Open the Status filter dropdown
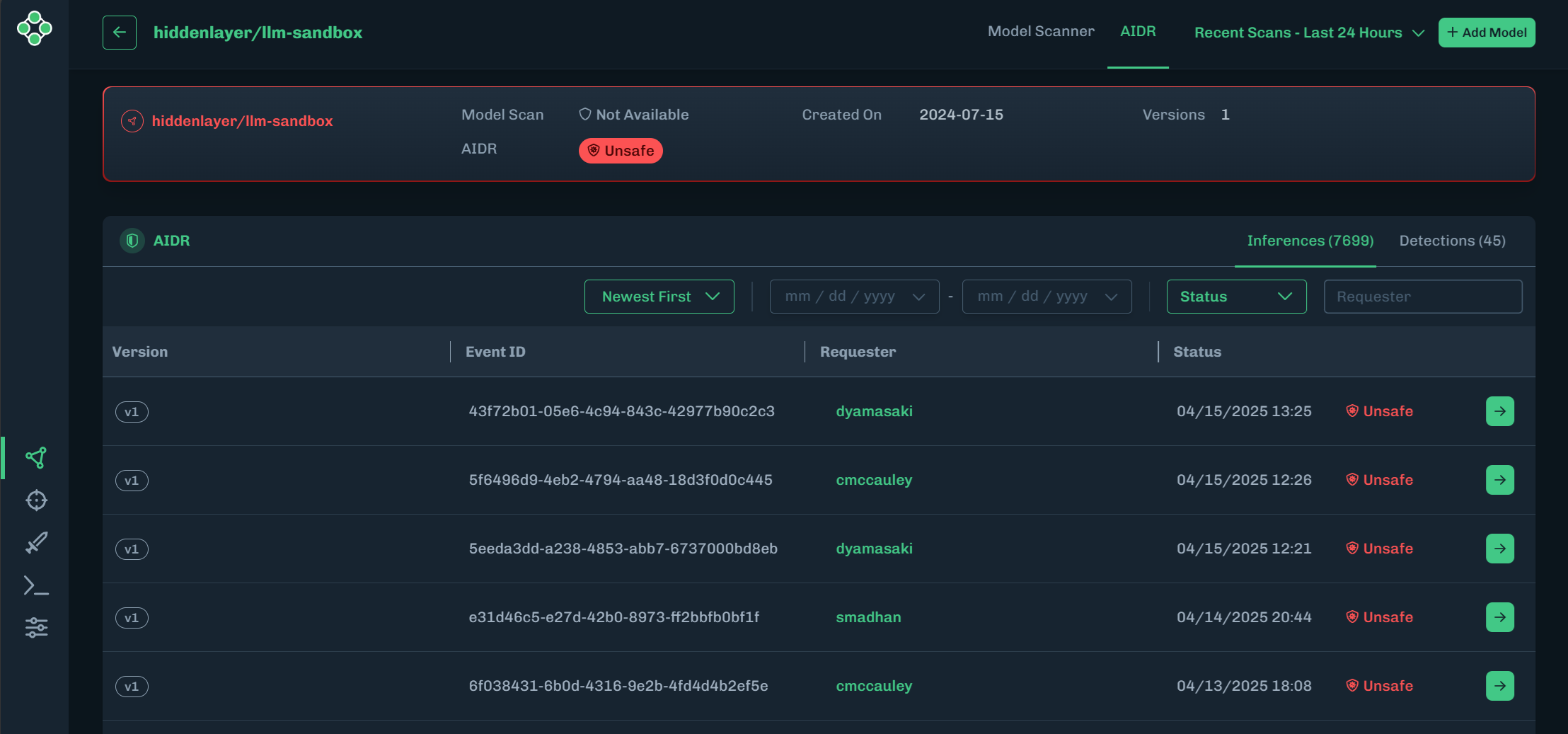The image size is (1568, 734). coord(1235,297)
